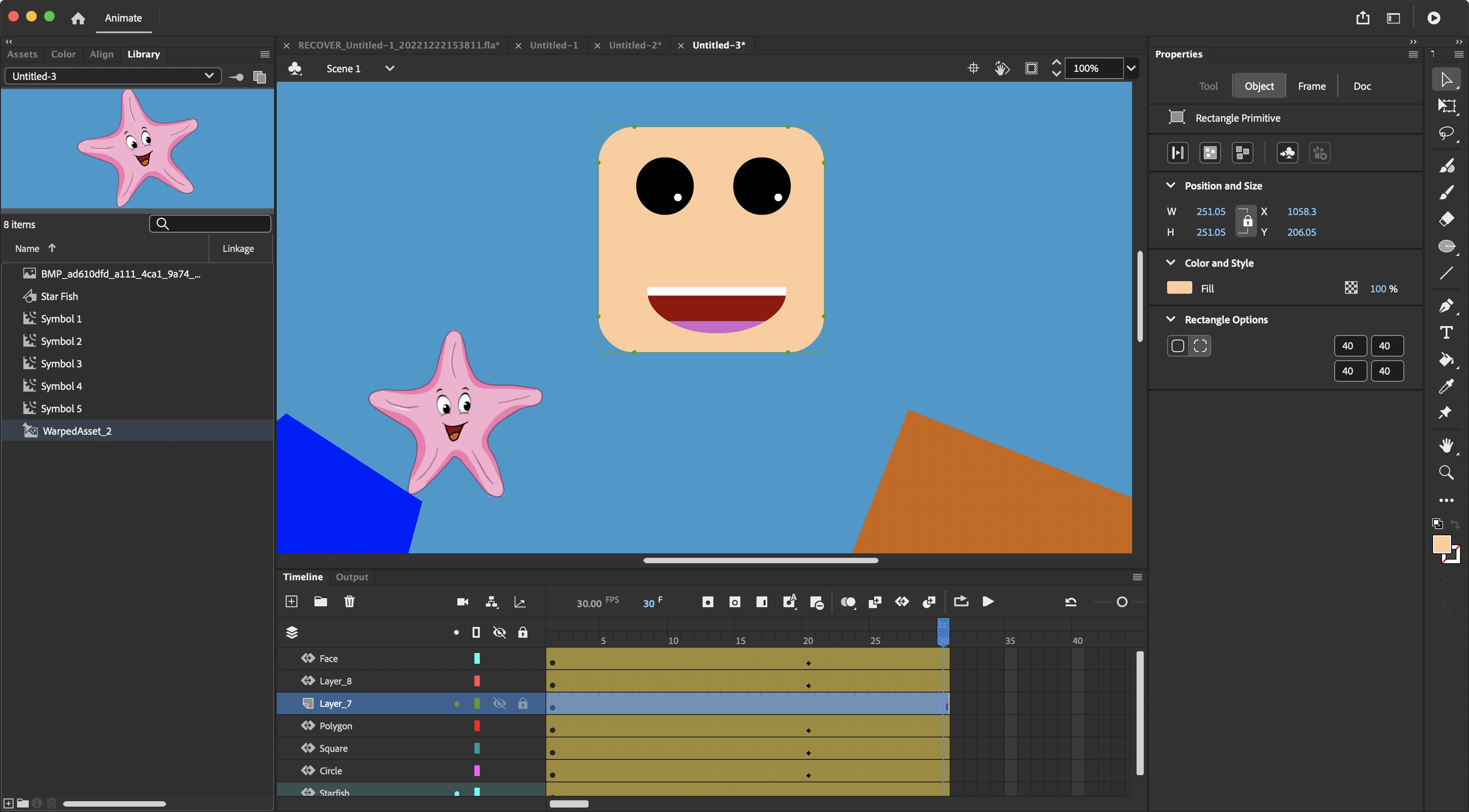Open the Scene 1 dropdown
Viewport: 1469px width, 812px height.
point(389,68)
